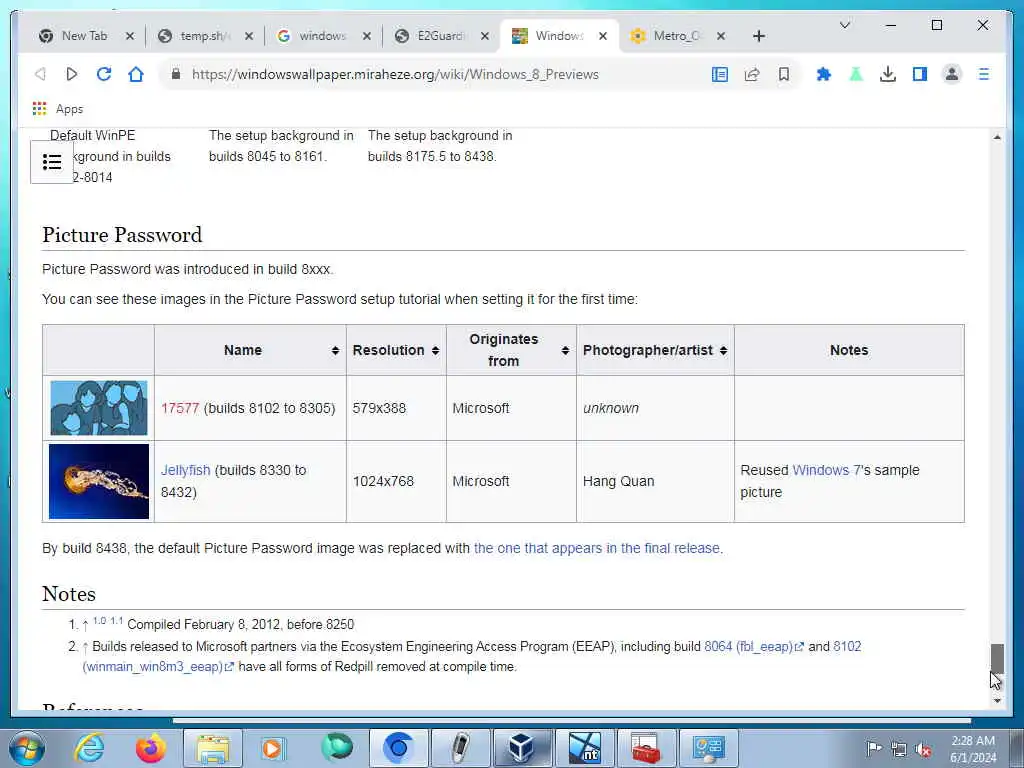Open 'the one that appears in the final release' link
Viewport: 1024px width, 768px height.
pos(597,548)
